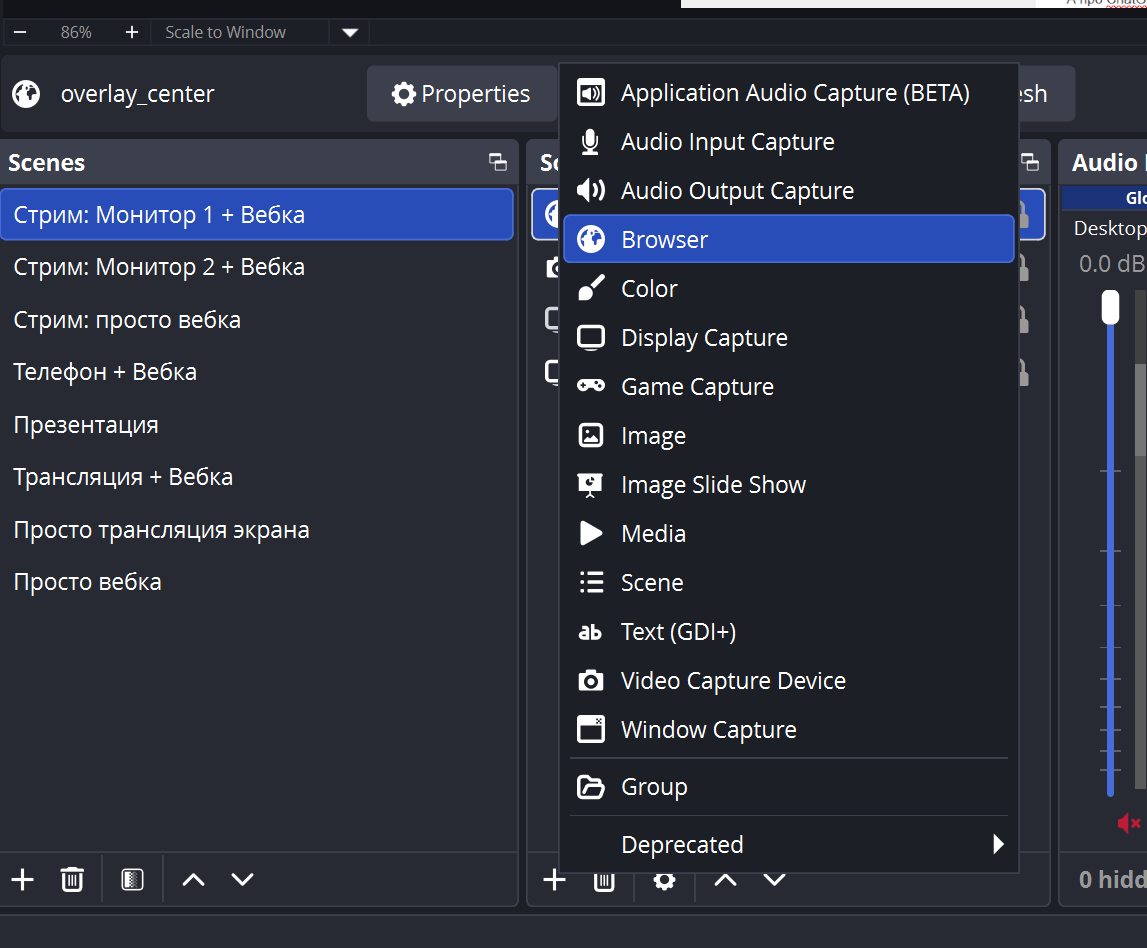Move source down in Sources toolbar
Screen dimensions: 1147x948
click(x=775, y=880)
